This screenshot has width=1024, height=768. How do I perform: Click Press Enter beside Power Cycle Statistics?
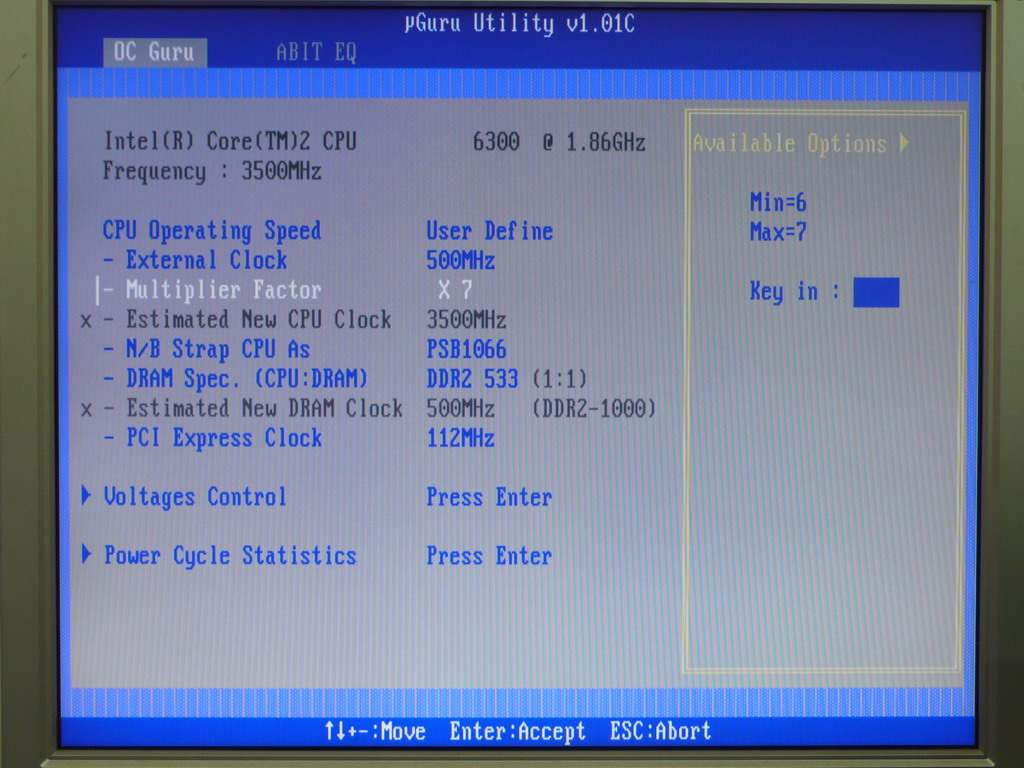point(489,556)
